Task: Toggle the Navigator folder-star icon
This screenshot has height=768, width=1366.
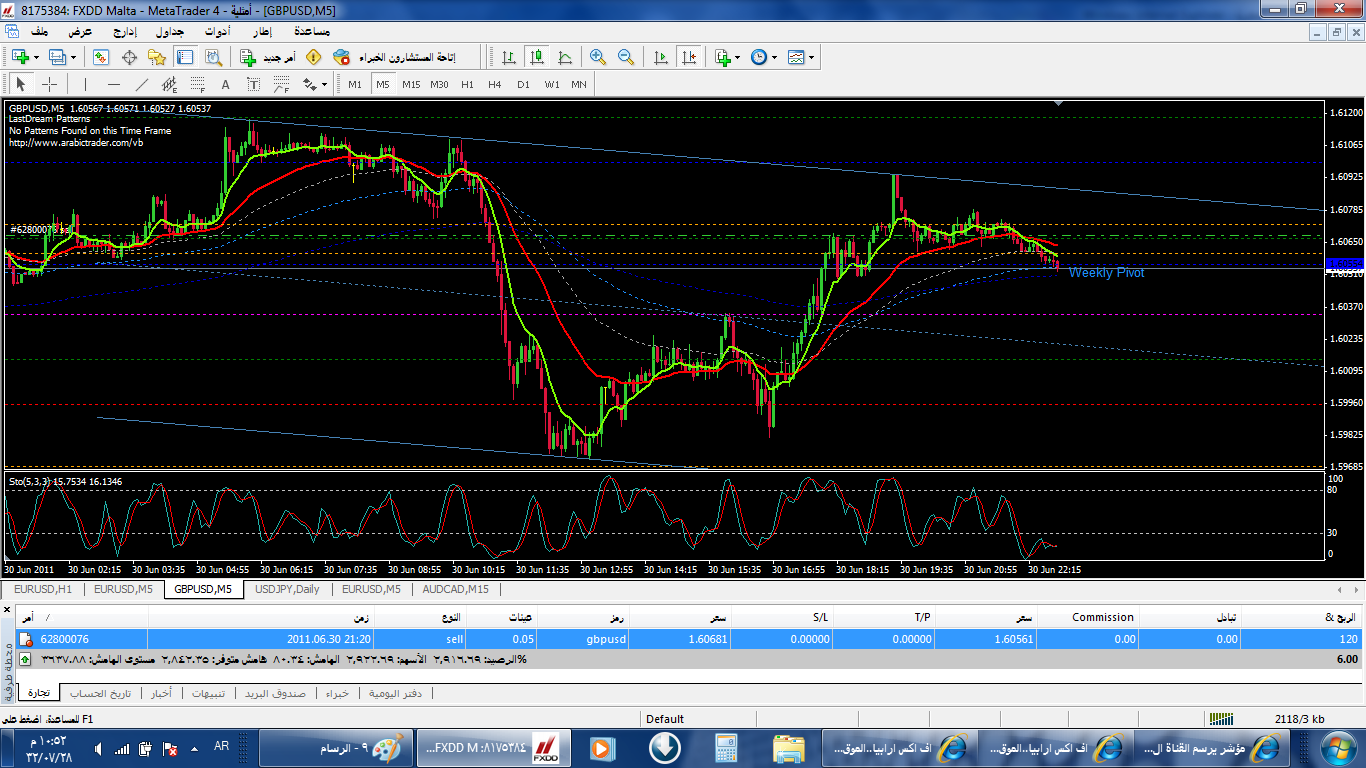Action: tap(157, 57)
